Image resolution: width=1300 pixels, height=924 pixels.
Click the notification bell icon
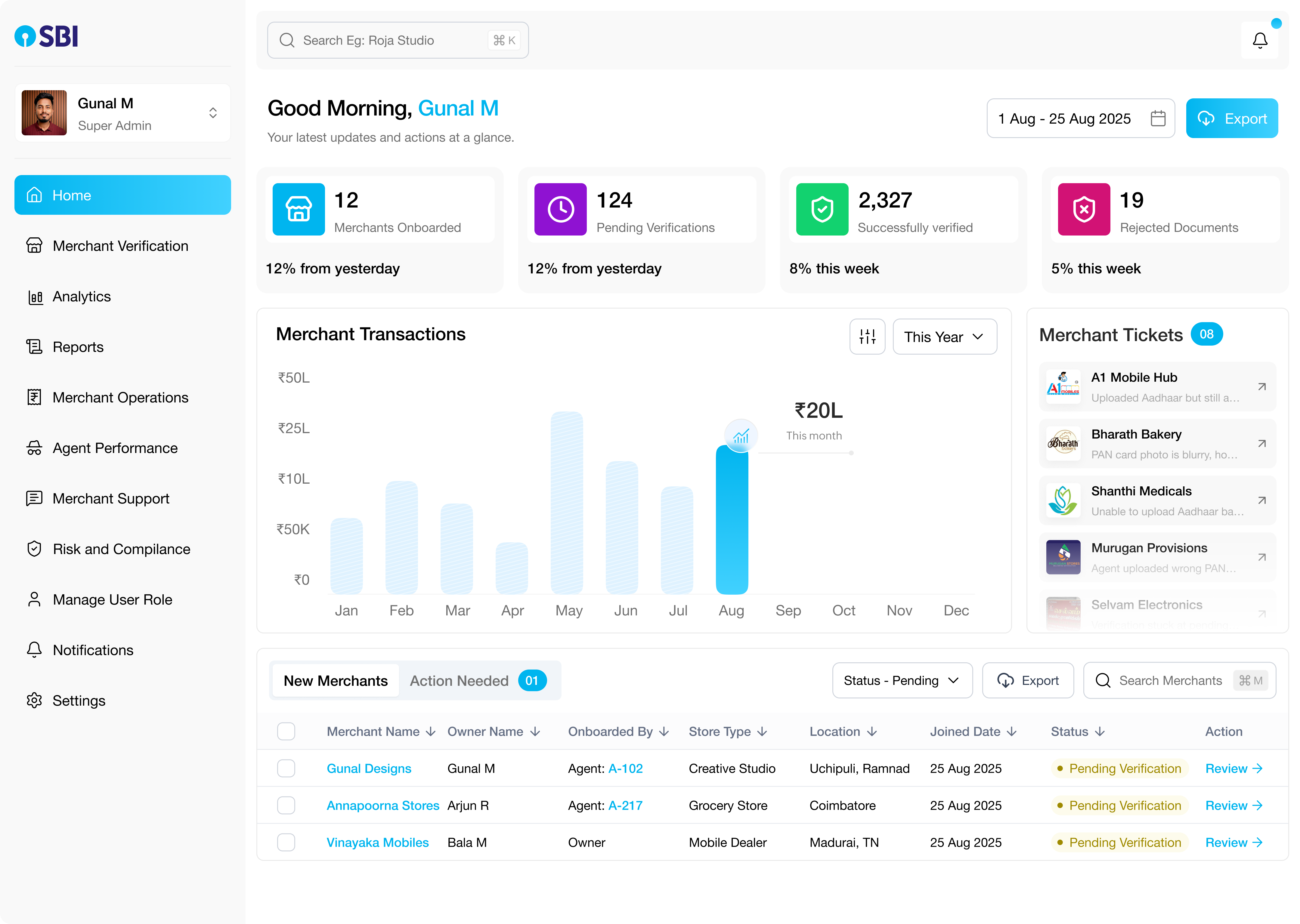(1260, 40)
